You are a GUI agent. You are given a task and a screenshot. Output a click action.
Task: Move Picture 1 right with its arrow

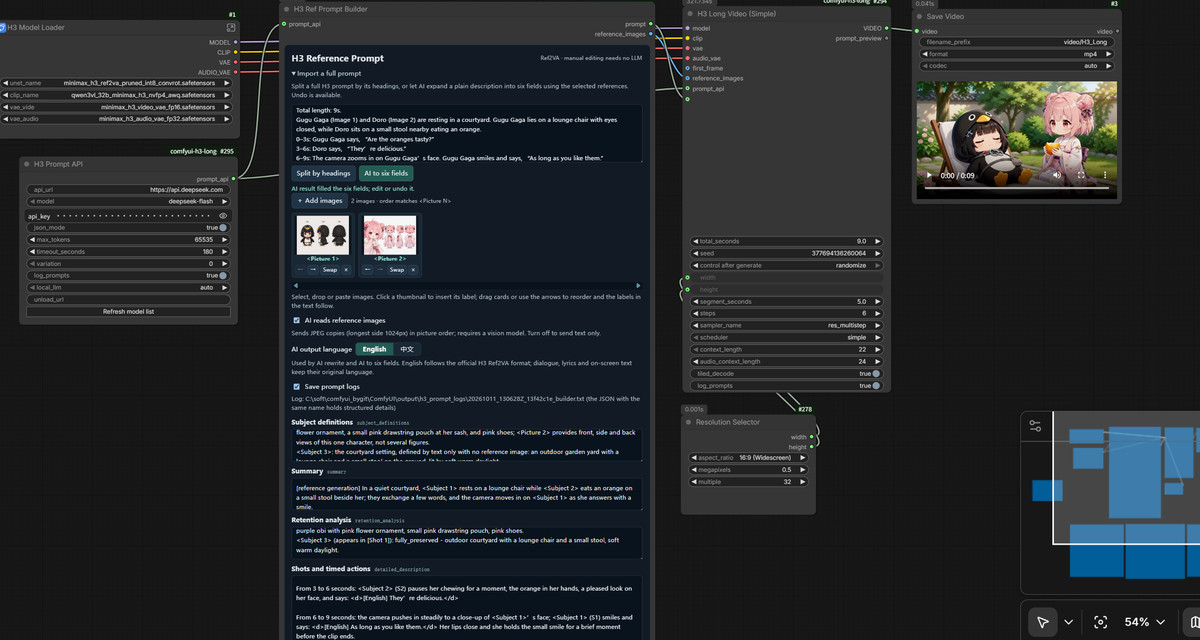(311, 270)
